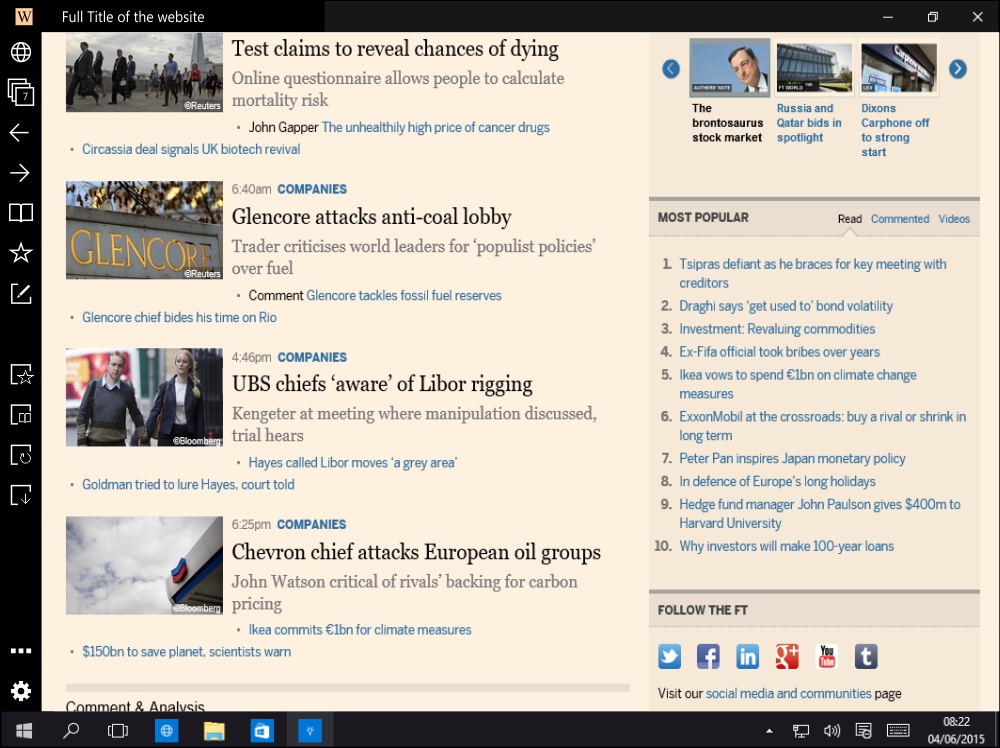Switch to the Videos tab in Most Popular
The width and height of the screenshot is (1000, 748).
pos(954,219)
